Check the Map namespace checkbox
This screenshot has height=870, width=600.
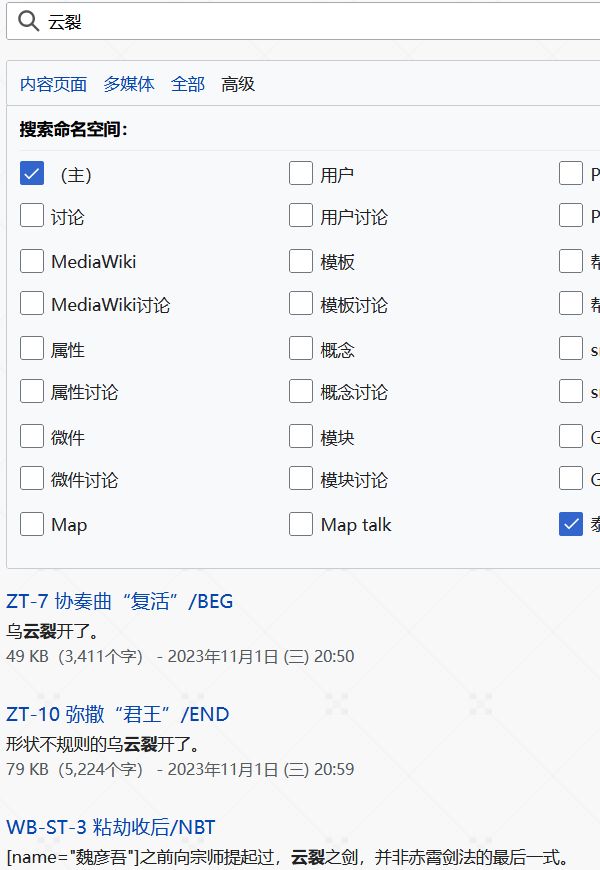pos(31,523)
